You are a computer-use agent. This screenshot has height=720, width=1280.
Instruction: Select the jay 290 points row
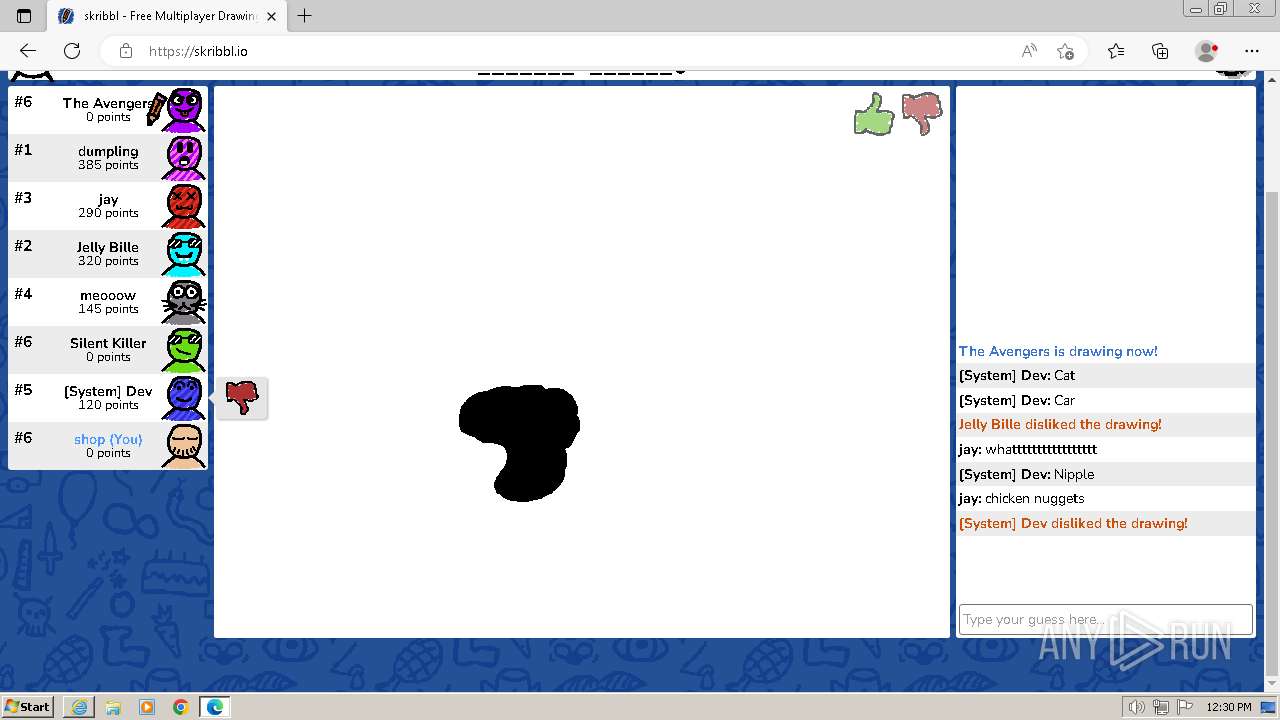(x=108, y=206)
